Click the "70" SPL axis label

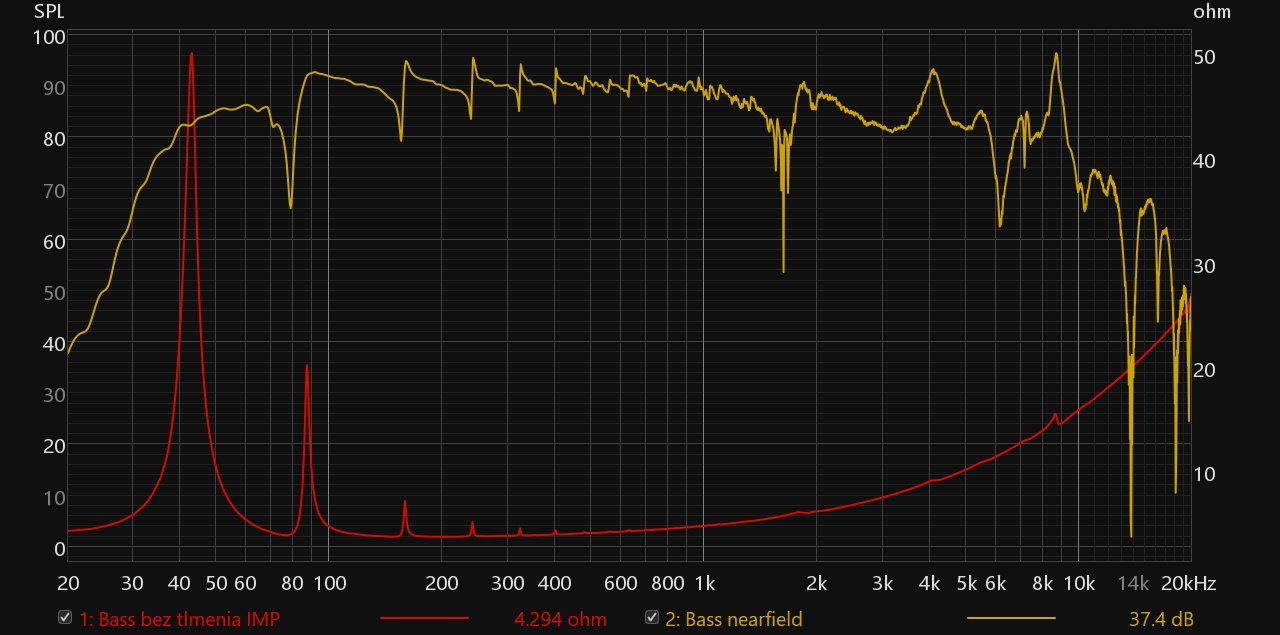coord(54,190)
